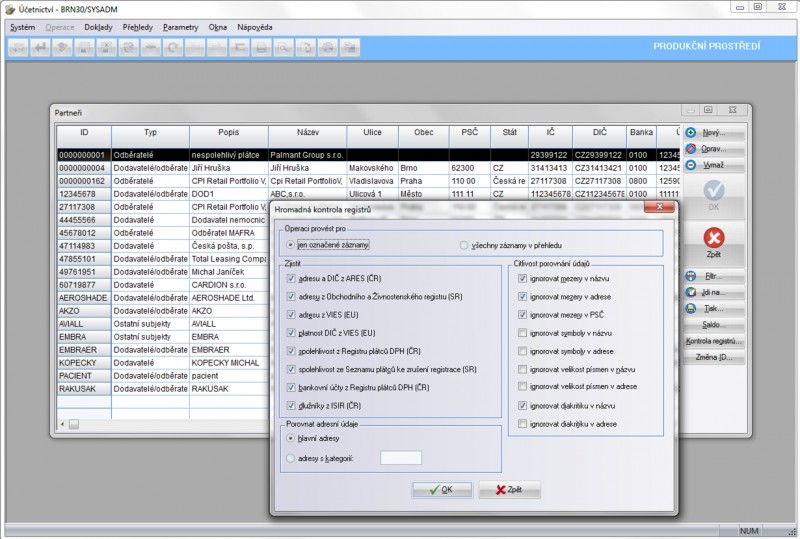Click the Oprav edit button
Image resolution: width=800 pixels, height=539 pixels.
pos(712,148)
